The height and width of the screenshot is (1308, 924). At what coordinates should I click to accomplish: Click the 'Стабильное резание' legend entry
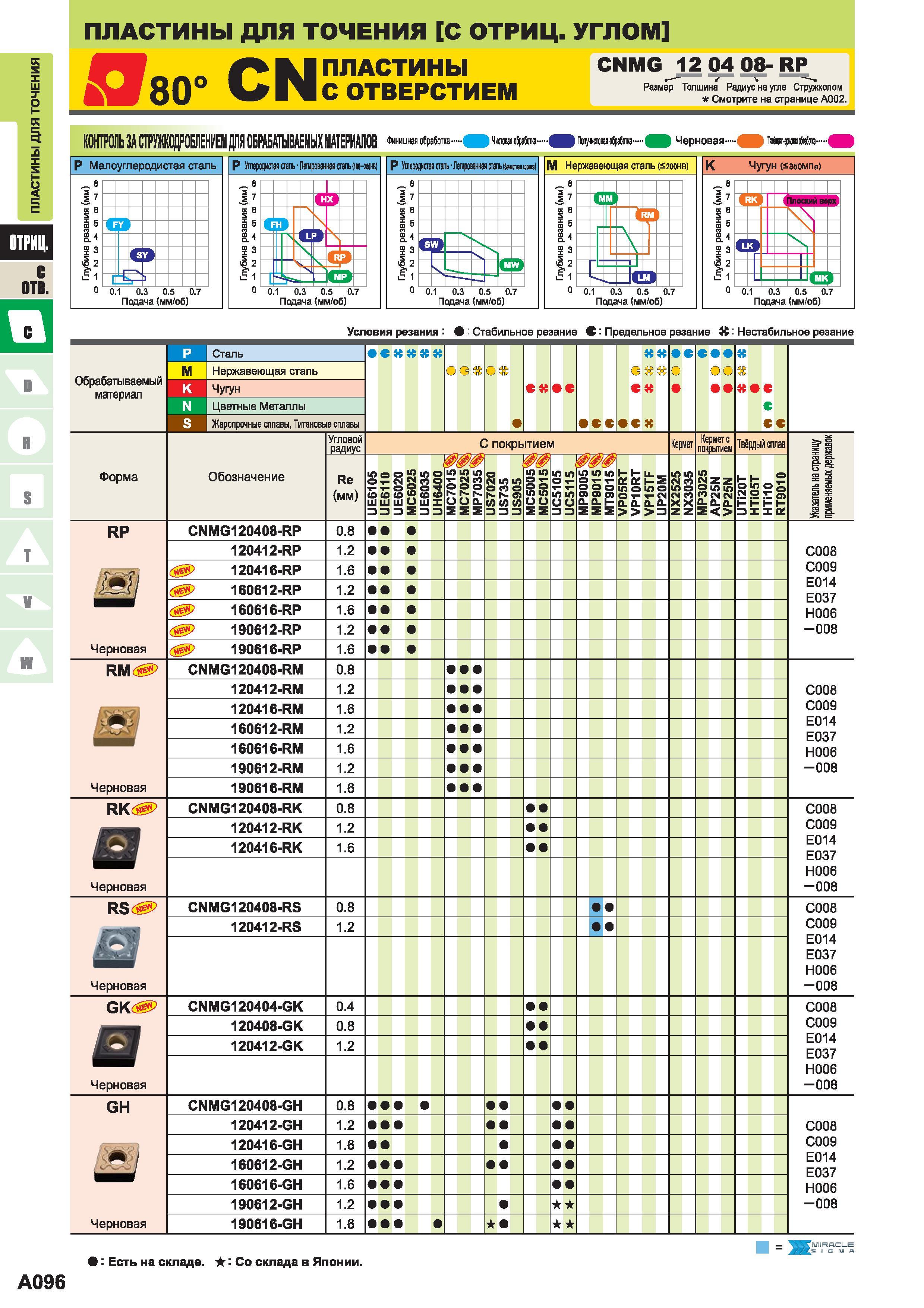(x=516, y=331)
